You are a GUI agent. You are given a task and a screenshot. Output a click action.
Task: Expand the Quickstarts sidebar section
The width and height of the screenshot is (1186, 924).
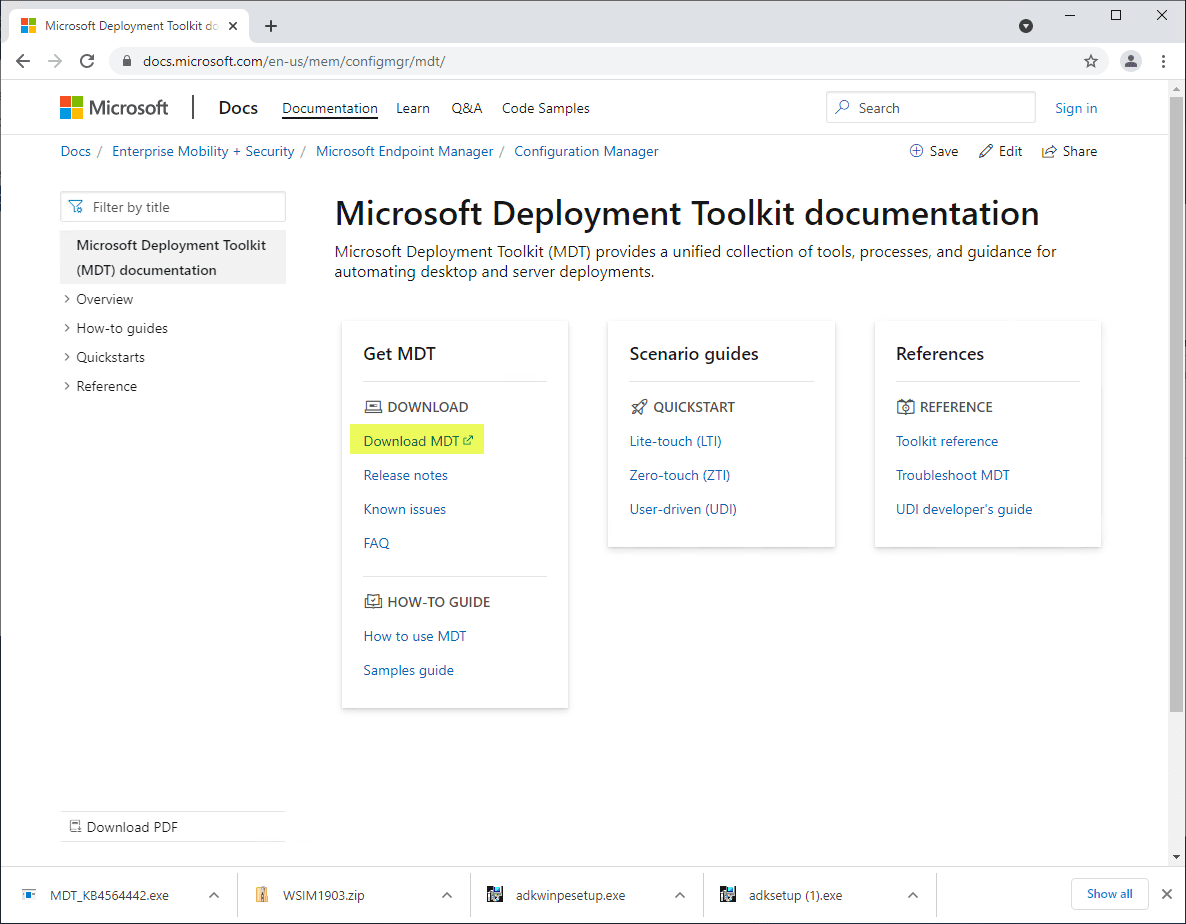pos(67,357)
